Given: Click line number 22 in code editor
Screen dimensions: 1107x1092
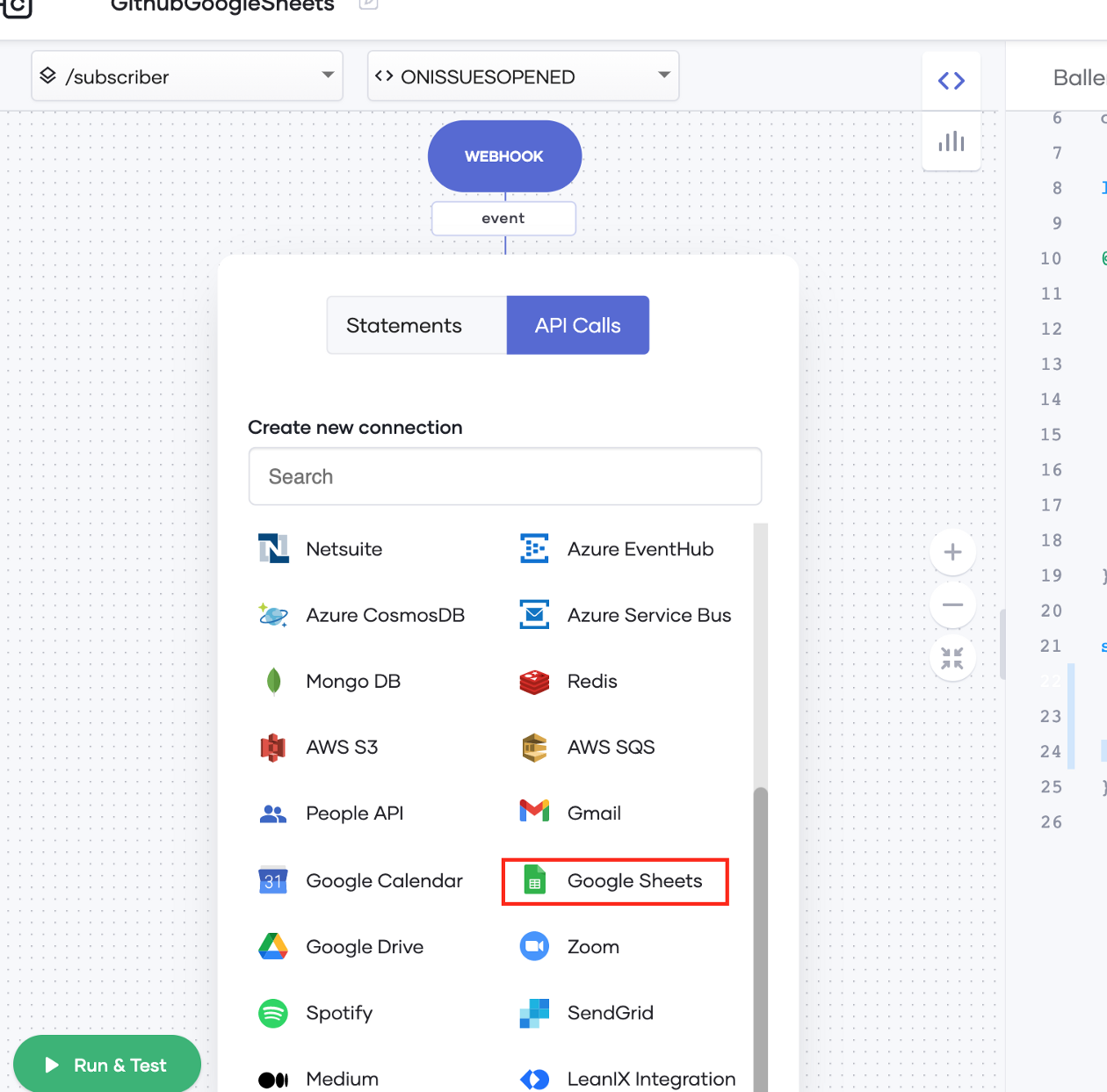Looking at the screenshot, I should point(1051,681).
